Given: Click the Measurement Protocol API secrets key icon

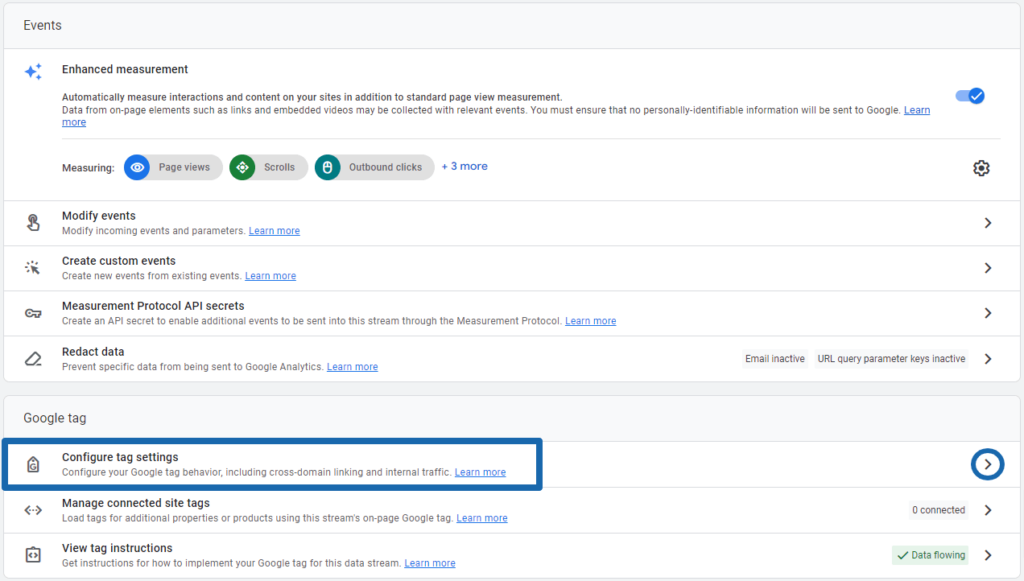Looking at the screenshot, I should click(33, 311).
